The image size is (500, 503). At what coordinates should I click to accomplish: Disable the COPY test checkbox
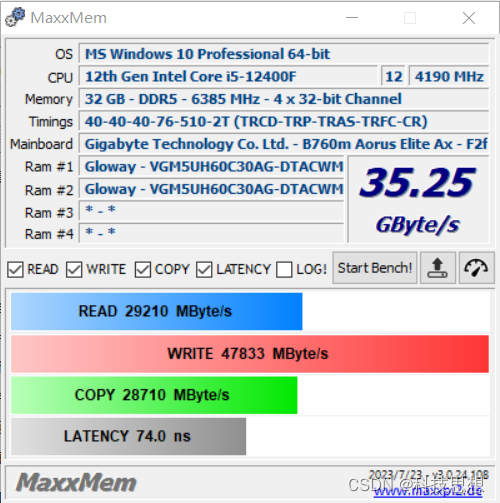pyautogui.click(x=143, y=270)
